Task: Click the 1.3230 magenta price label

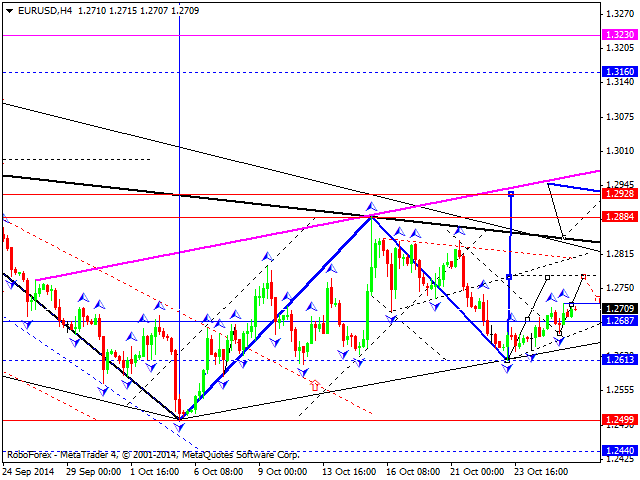Action: click(618, 35)
